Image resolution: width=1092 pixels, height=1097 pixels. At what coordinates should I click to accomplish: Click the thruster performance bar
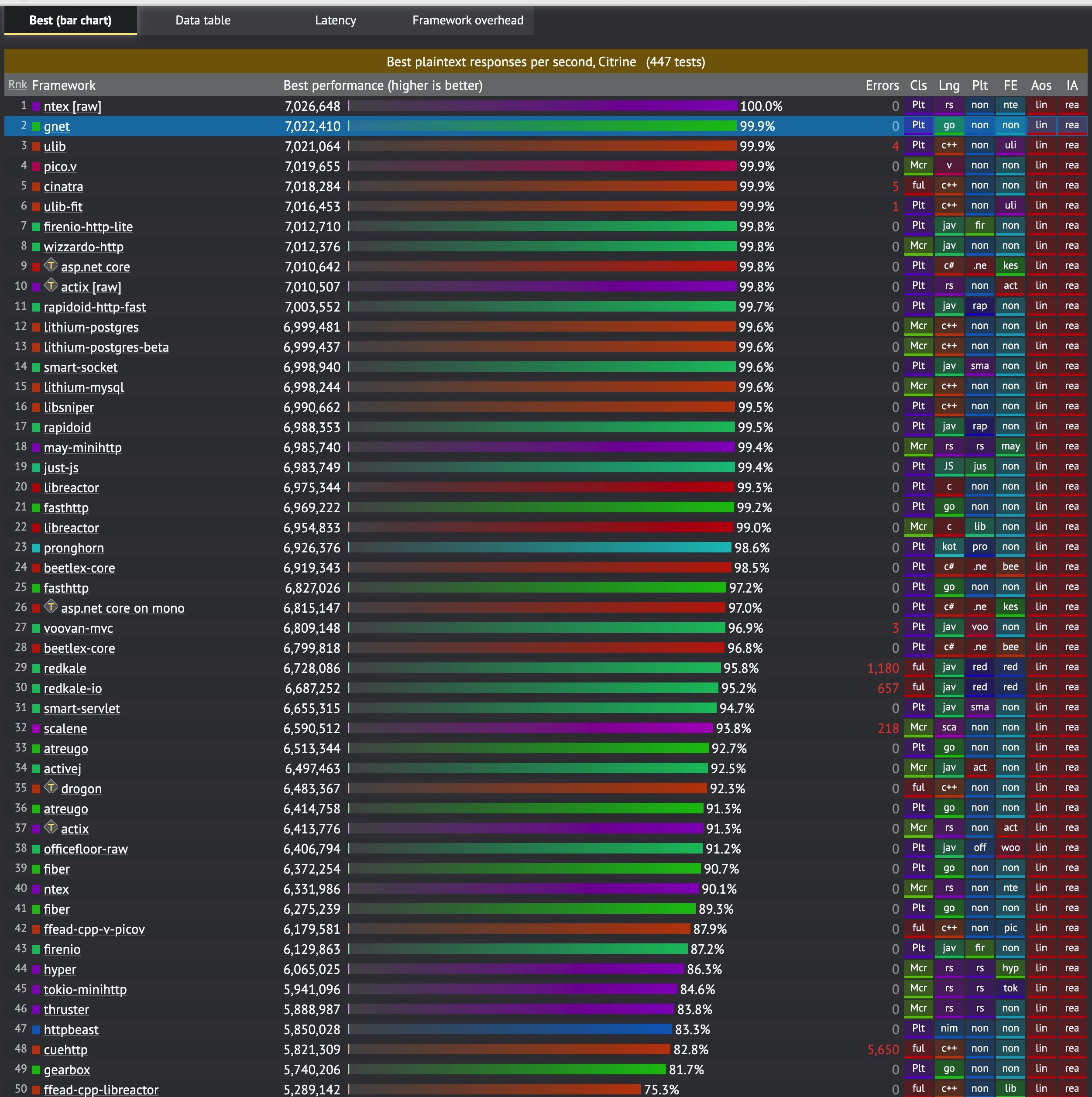[x=511, y=1010]
